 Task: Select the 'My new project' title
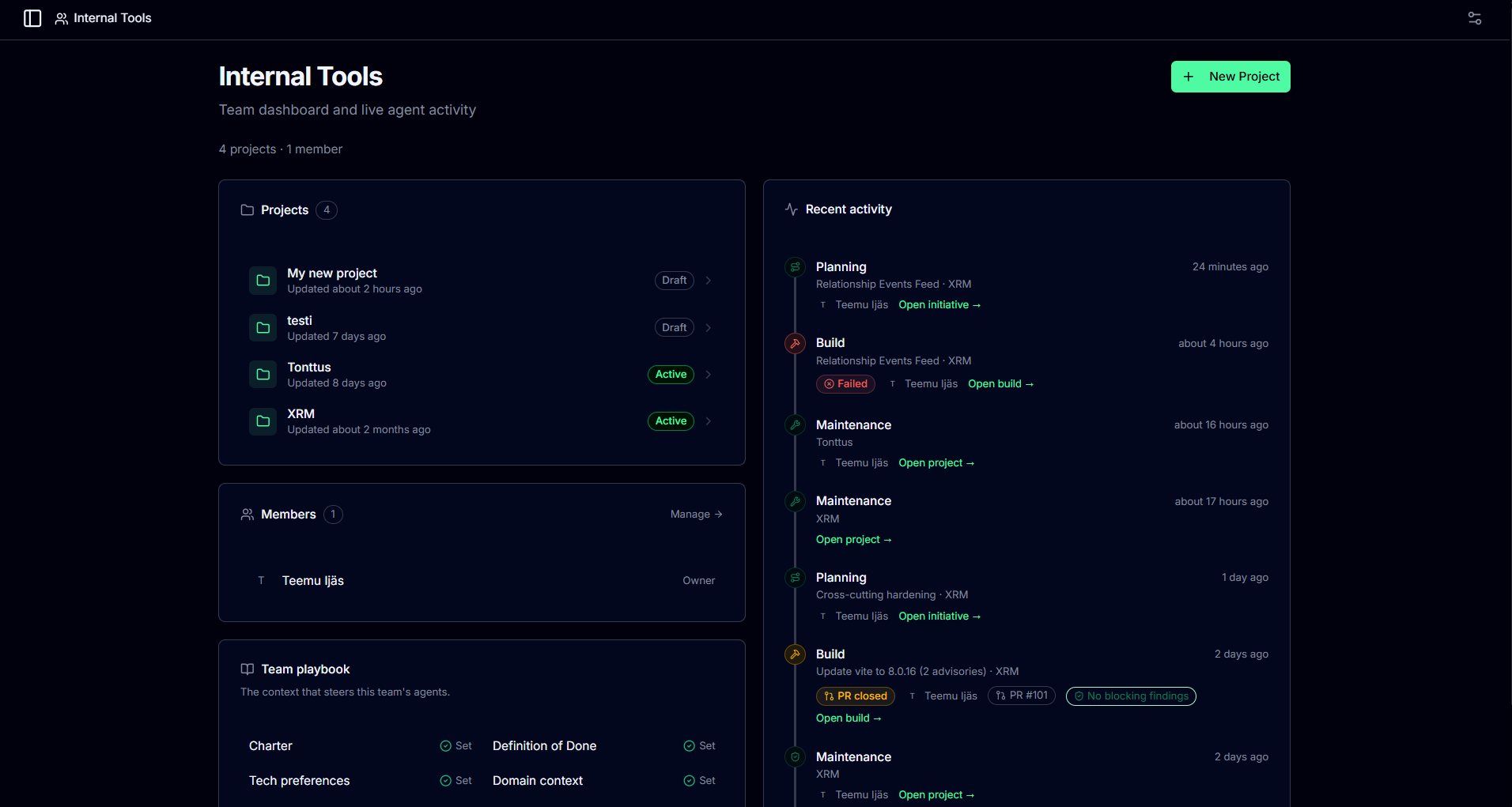pos(332,273)
